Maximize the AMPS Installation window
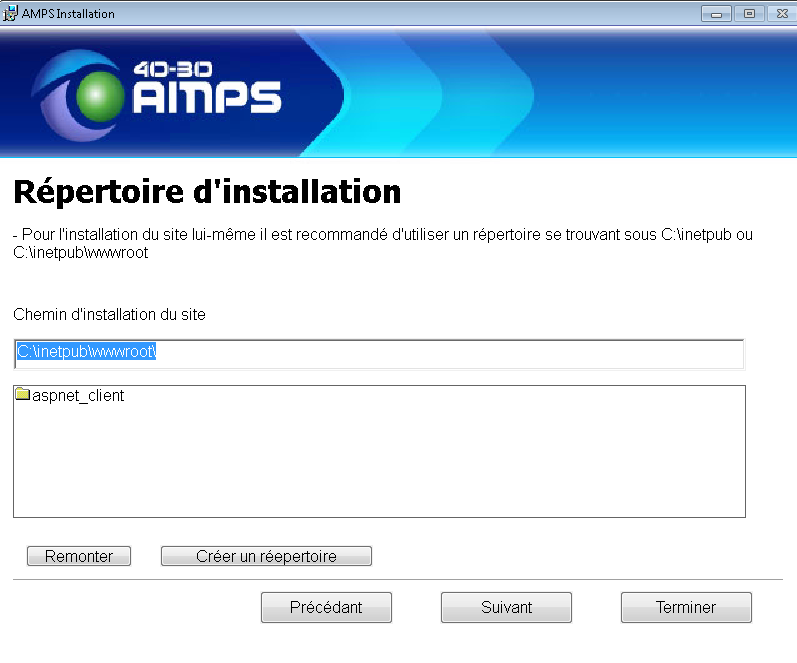797x663 pixels. (747, 14)
